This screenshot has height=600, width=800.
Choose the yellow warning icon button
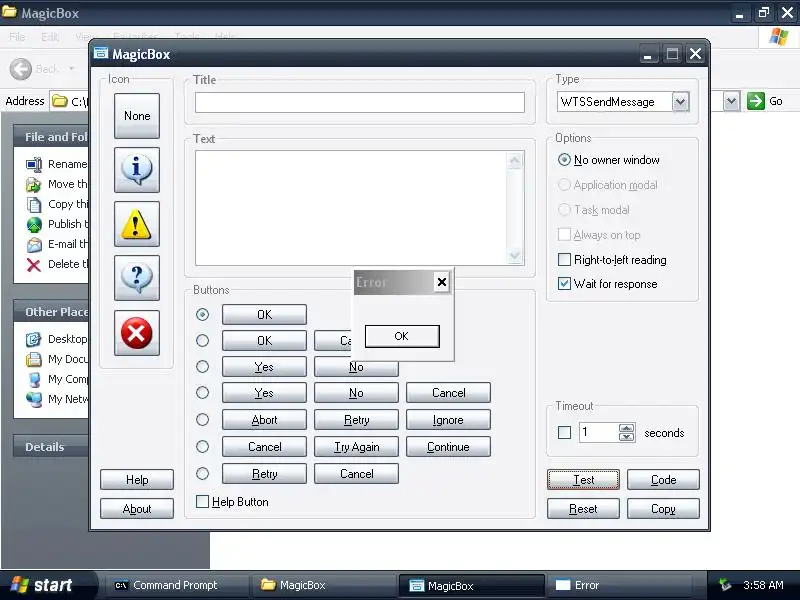pyautogui.click(x=137, y=224)
